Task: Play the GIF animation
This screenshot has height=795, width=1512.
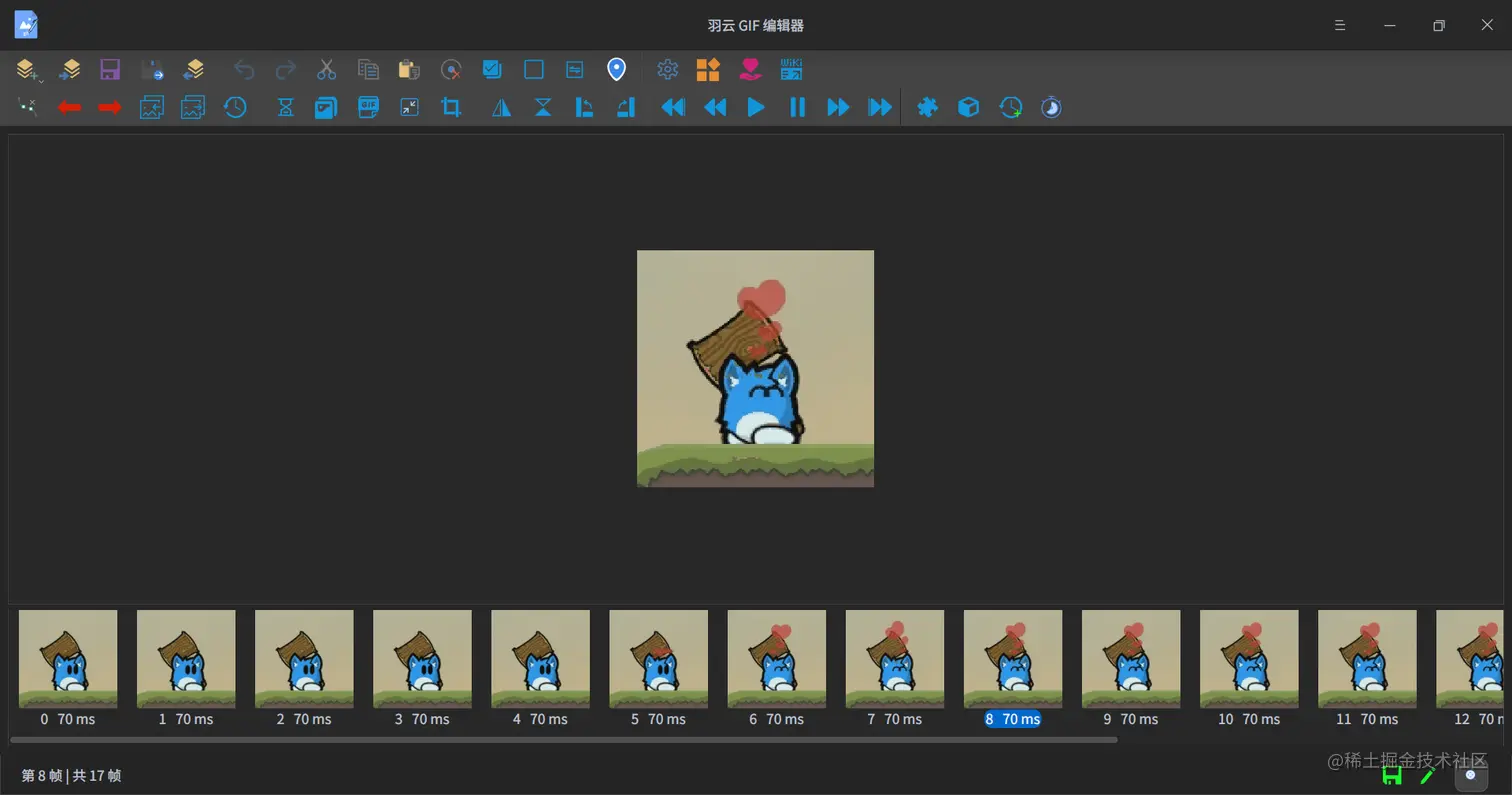Action: pyautogui.click(x=756, y=107)
